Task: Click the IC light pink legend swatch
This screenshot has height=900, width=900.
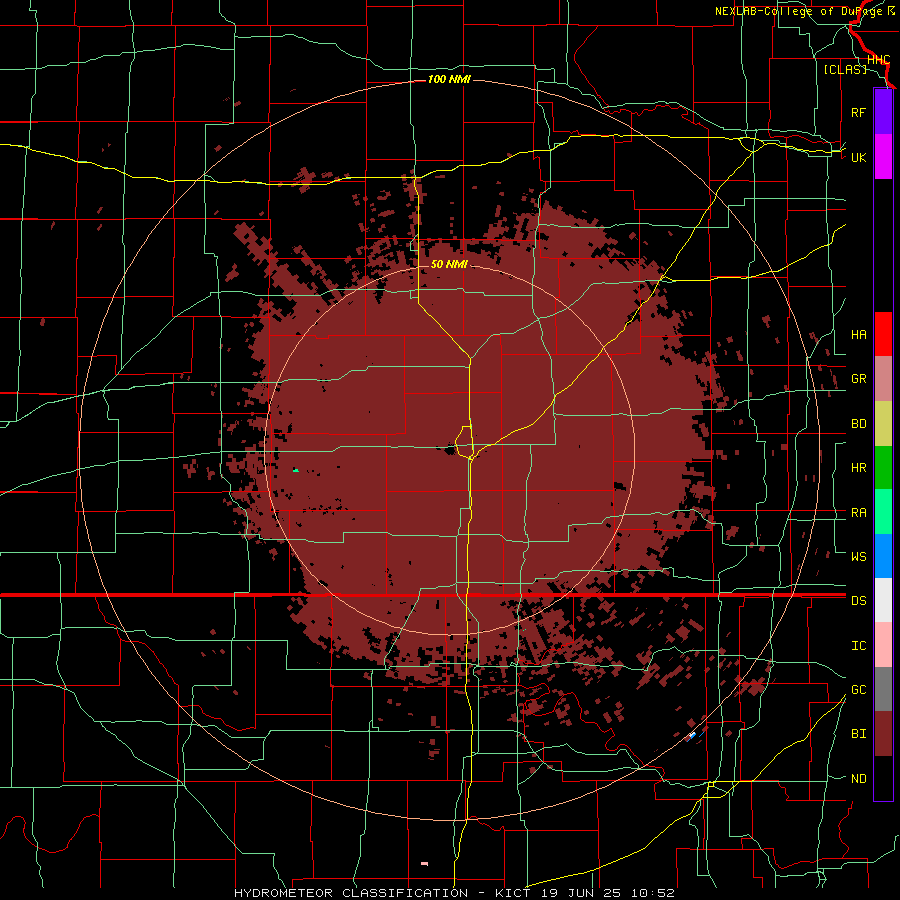Action: click(883, 645)
